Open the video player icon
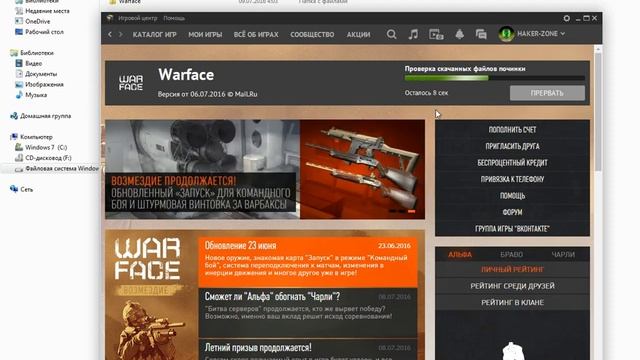The width and height of the screenshot is (640, 360). [x=436, y=34]
